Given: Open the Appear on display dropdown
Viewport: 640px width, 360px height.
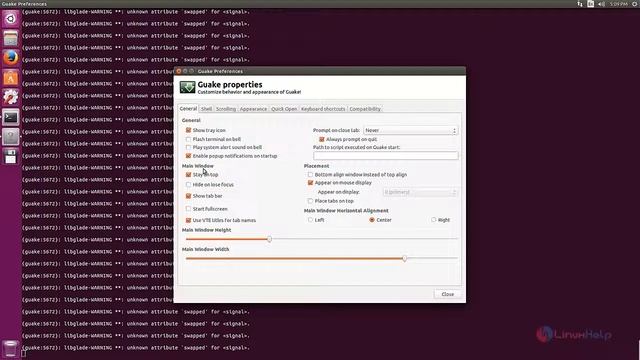Looking at the screenshot, I should (420, 192).
